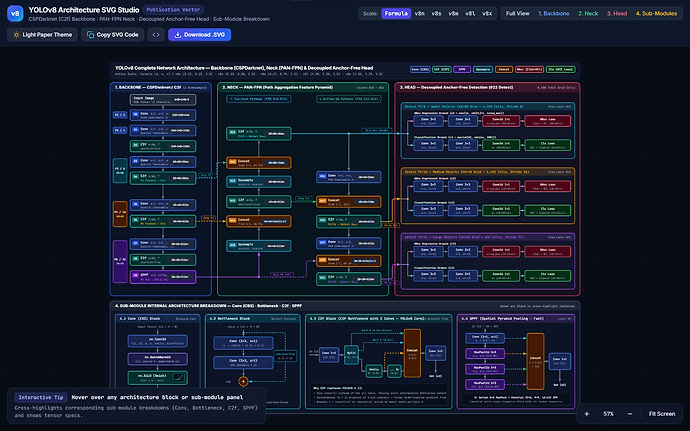690x431 pixels.
Task: Switch to the 2. Neck tab
Action: [x=588, y=14]
